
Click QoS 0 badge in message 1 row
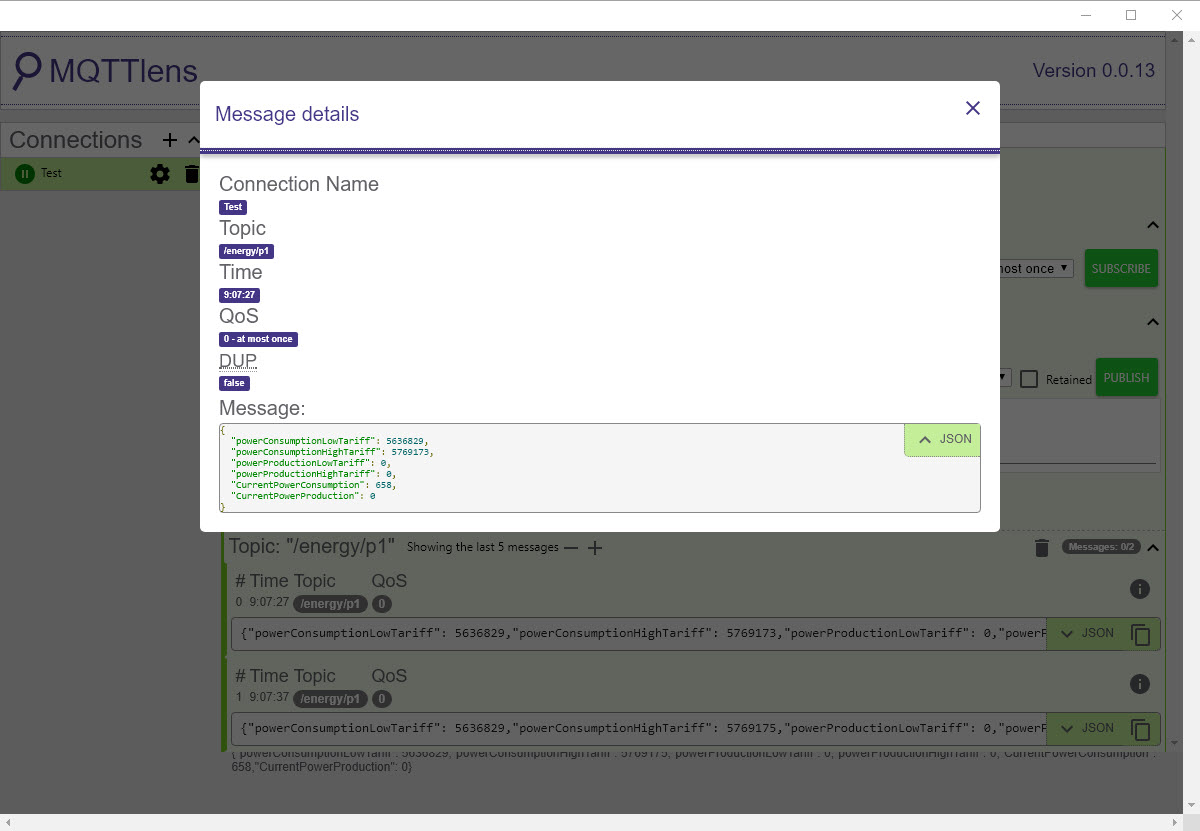pos(382,699)
